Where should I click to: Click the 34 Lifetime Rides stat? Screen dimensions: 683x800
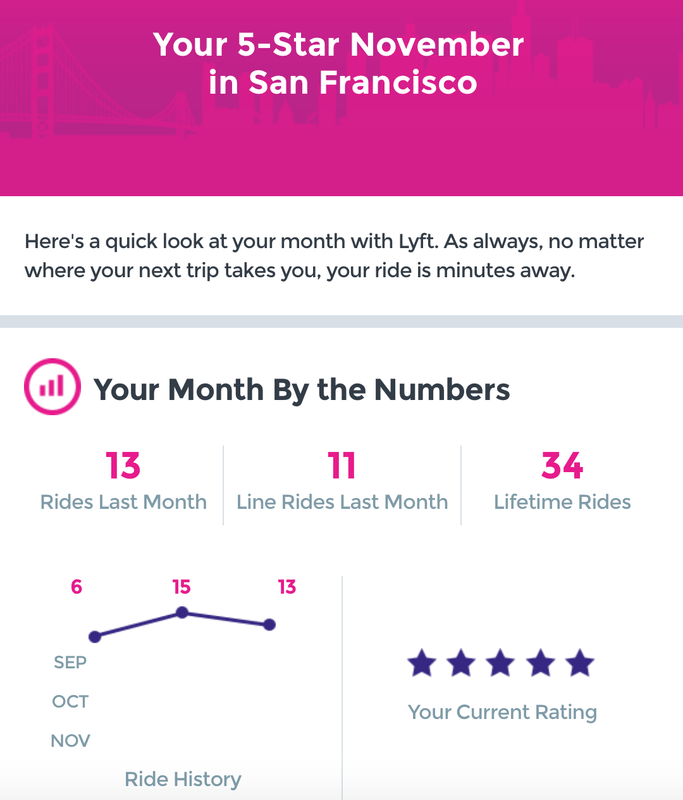[x=562, y=481]
